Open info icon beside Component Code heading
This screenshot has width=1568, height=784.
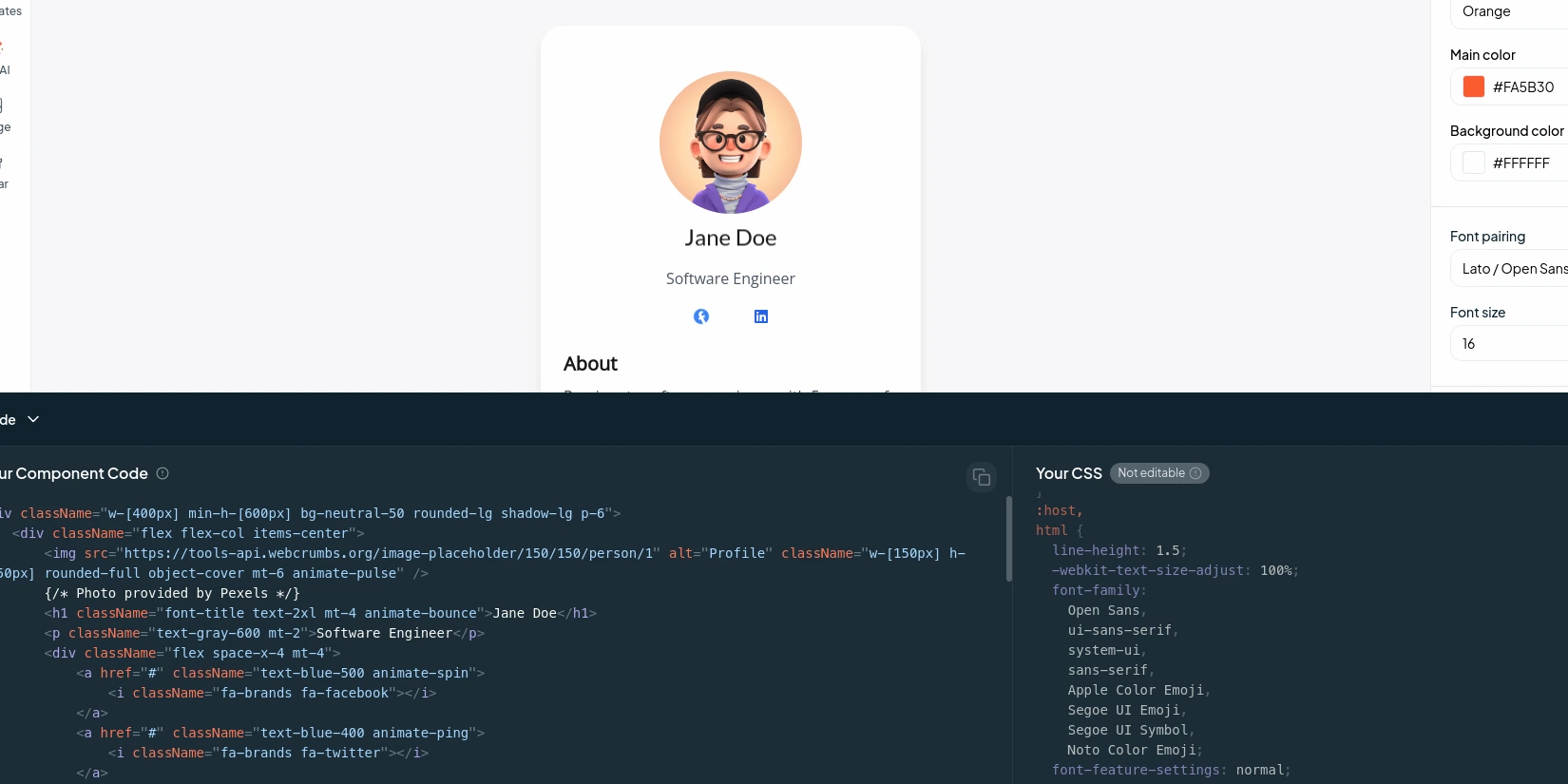[x=163, y=473]
